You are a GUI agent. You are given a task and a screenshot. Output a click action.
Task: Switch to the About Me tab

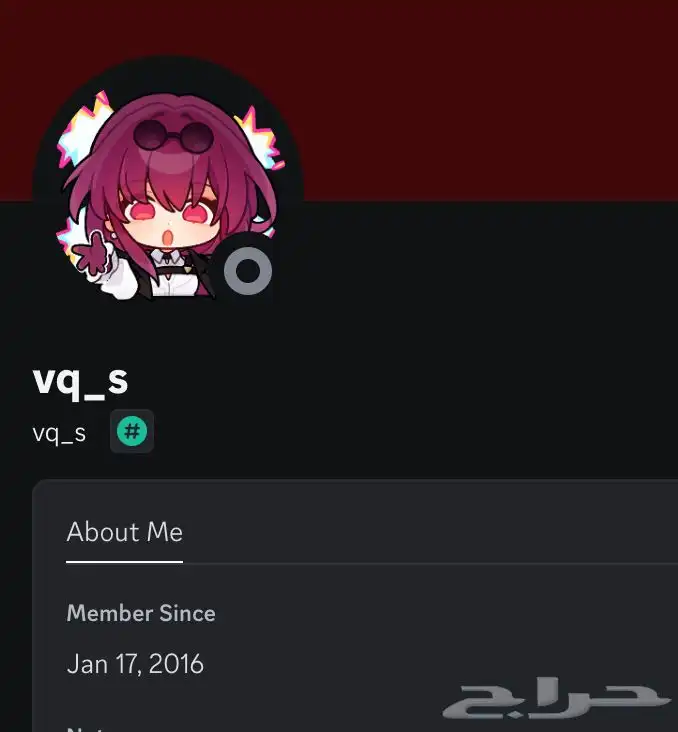[125, 532]
